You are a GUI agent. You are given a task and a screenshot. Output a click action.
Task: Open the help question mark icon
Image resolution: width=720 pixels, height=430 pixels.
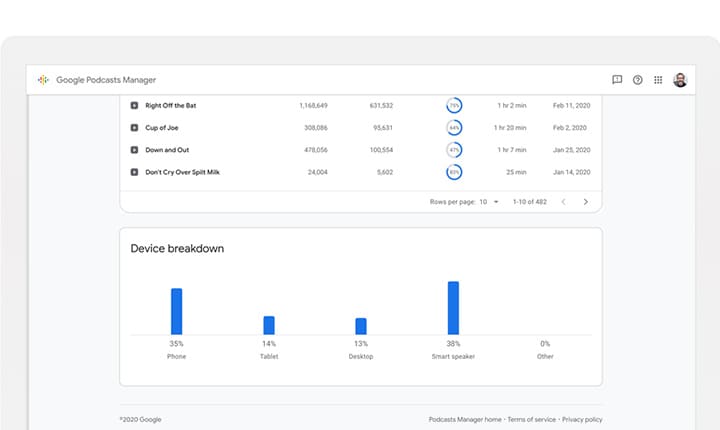[x=638, y=80]
